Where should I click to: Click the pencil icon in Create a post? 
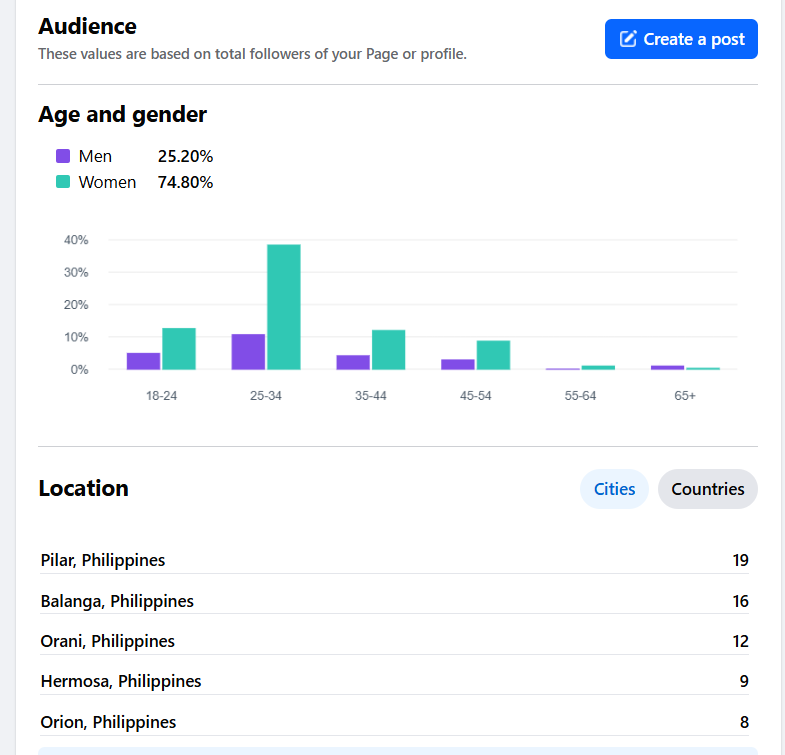[628, 39]
